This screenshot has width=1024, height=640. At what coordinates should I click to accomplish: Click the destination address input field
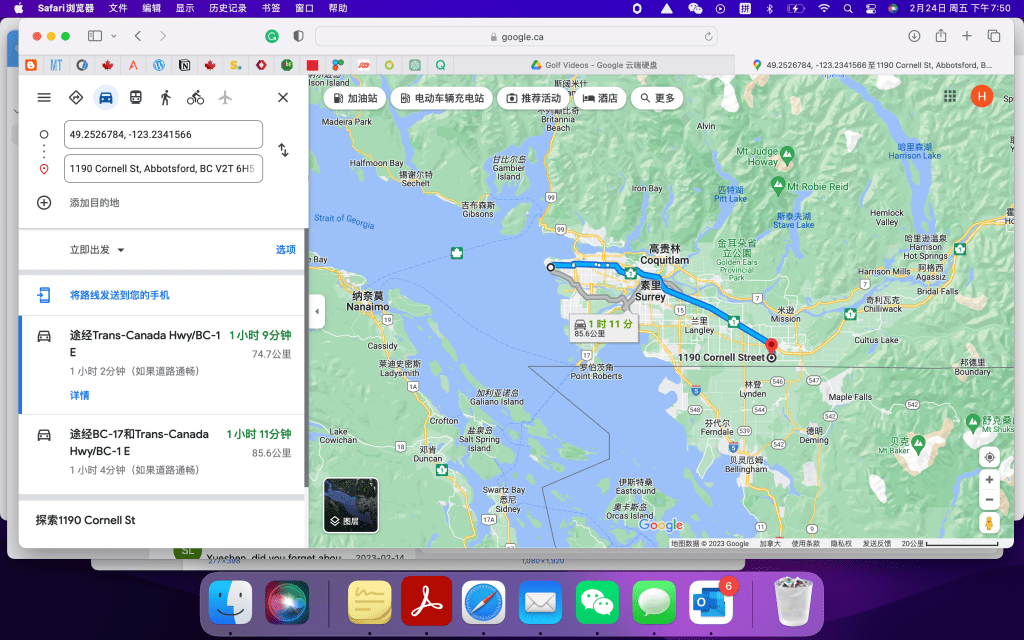pyautogui.click(x=163, y=169)
